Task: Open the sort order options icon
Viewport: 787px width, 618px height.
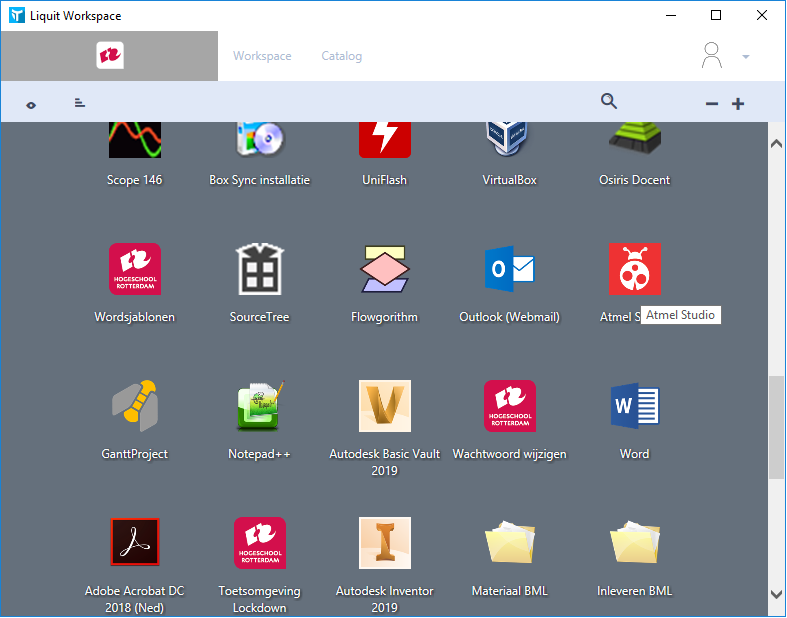Action: [80, 103]
